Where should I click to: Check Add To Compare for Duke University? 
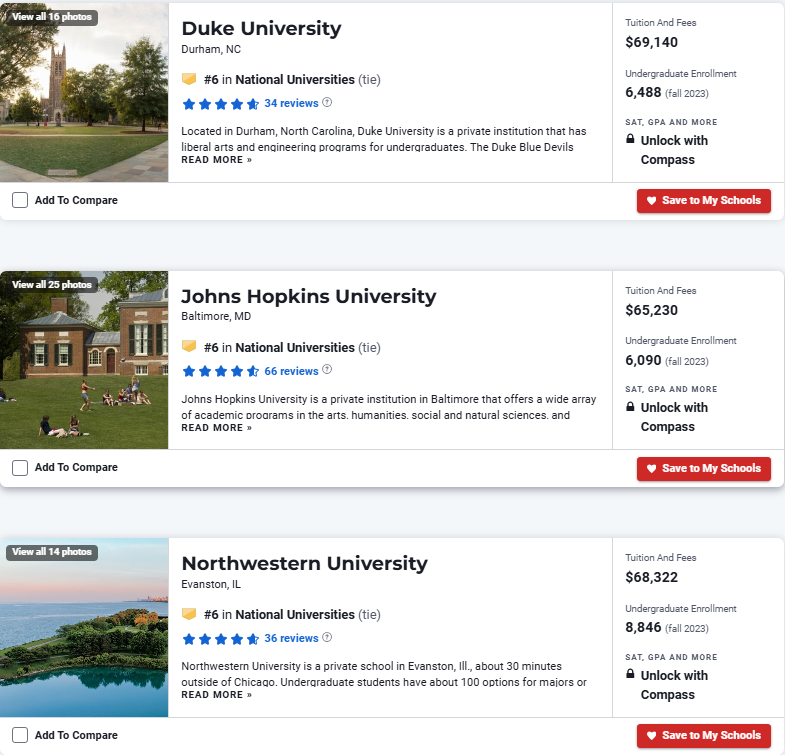tap(20, 200)
